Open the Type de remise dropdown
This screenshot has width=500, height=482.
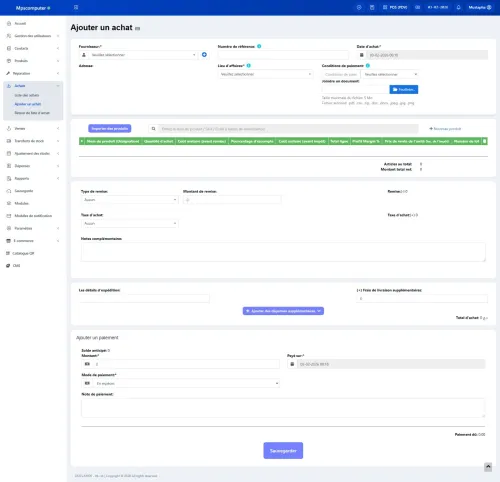tap(130, 200)
